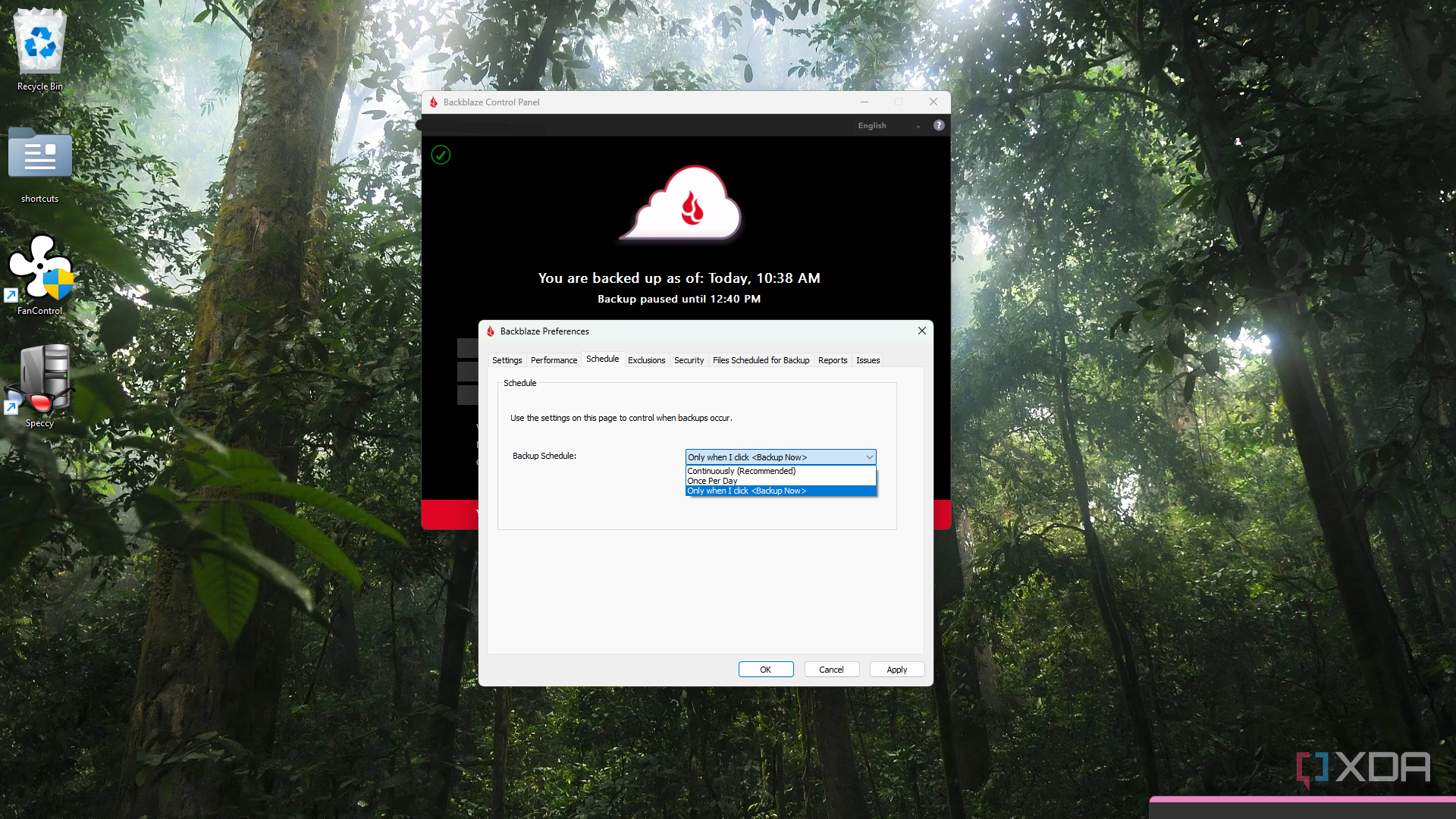Select Only when I click Backup Now in the list

[x=780, y=491]
